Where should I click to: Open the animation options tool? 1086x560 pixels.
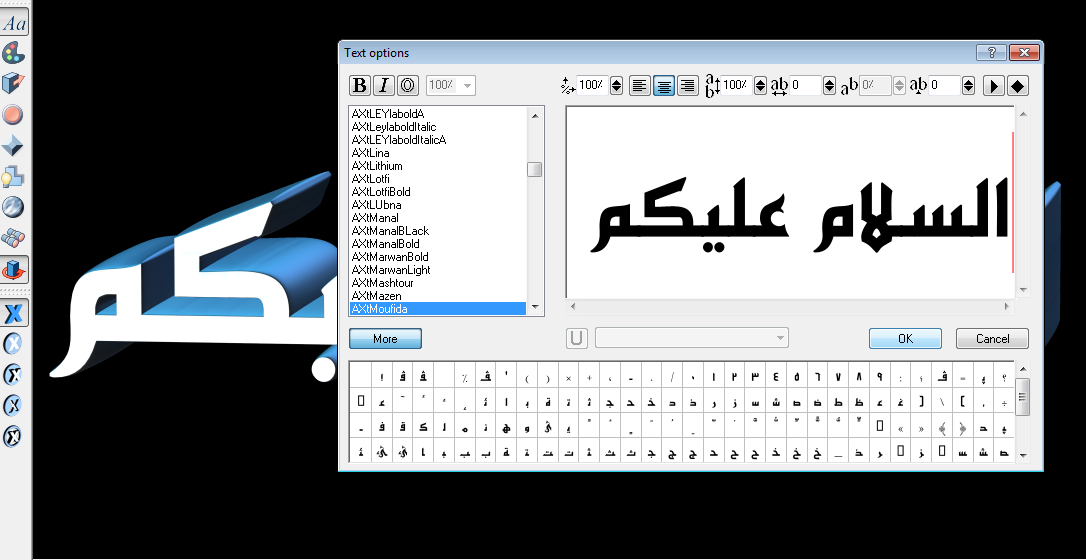(x=13, y=208)
